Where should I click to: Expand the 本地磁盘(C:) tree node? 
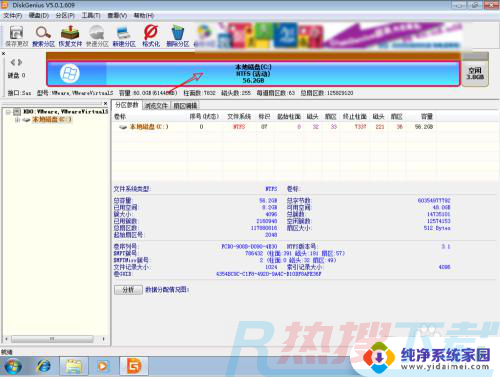click(x=17, y=120)
